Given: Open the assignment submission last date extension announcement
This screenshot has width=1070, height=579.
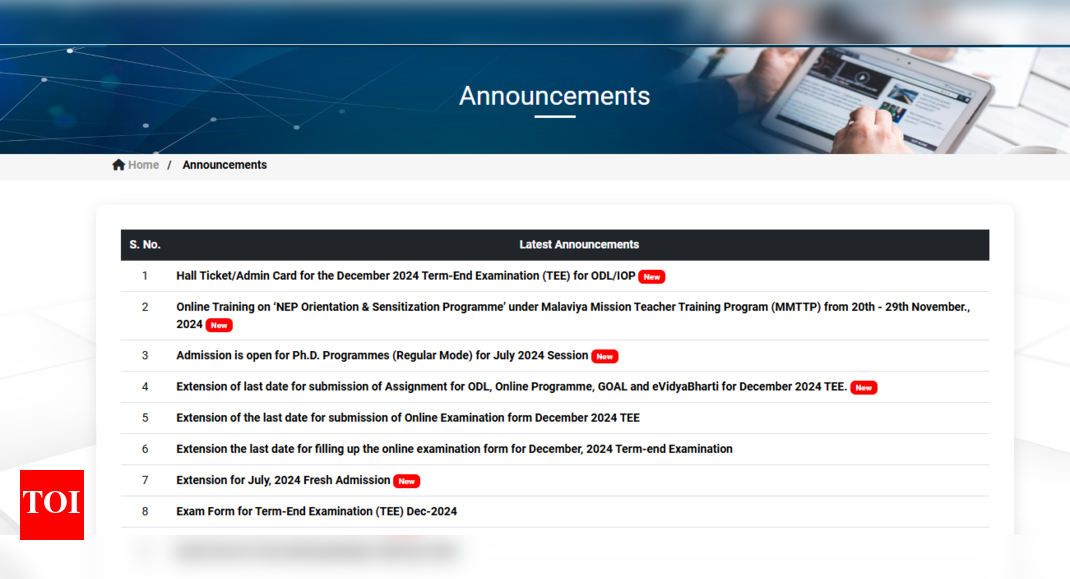Looking at the screenshot, I should (512, 386).
